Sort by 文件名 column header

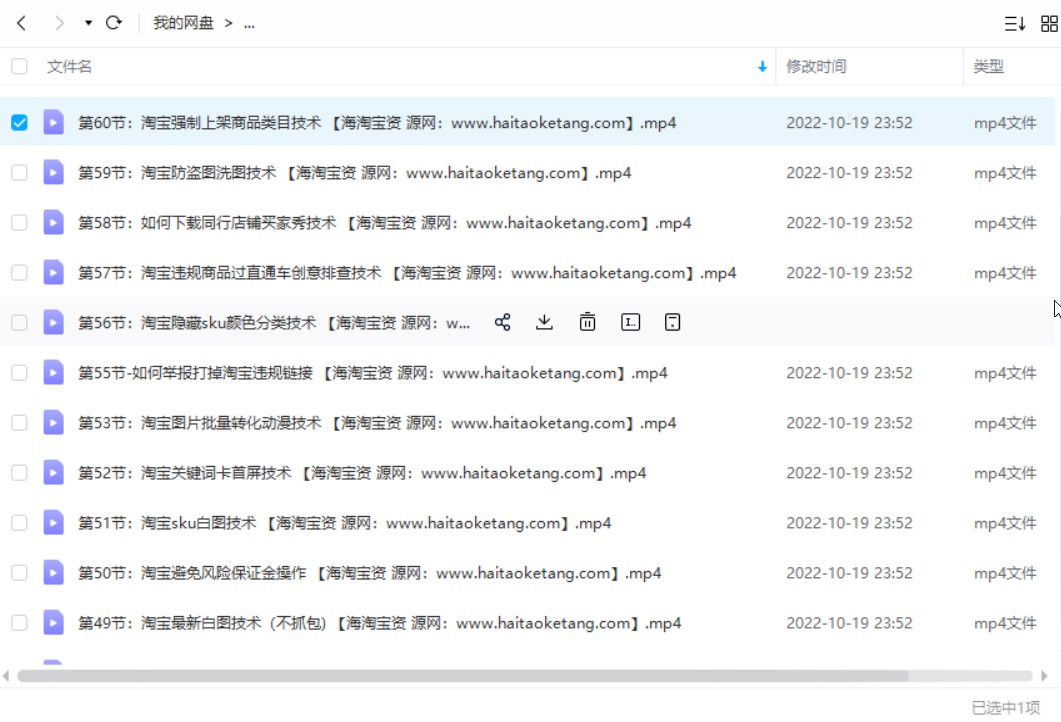[69, 66]
